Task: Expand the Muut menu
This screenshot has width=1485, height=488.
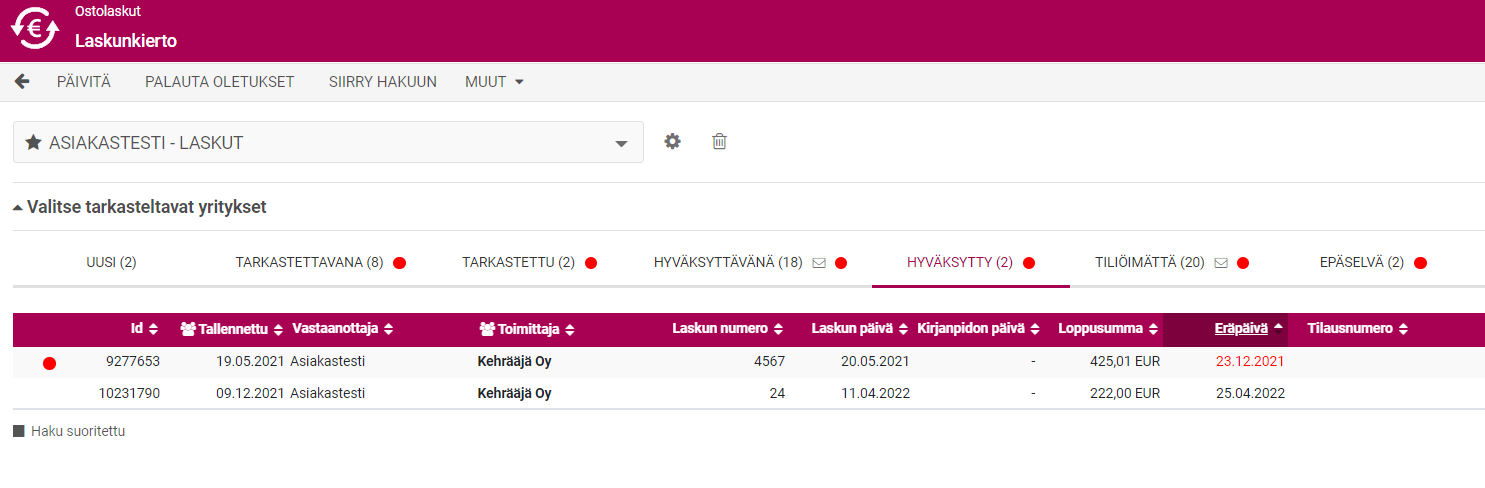Action: click(x=494, y=82)
